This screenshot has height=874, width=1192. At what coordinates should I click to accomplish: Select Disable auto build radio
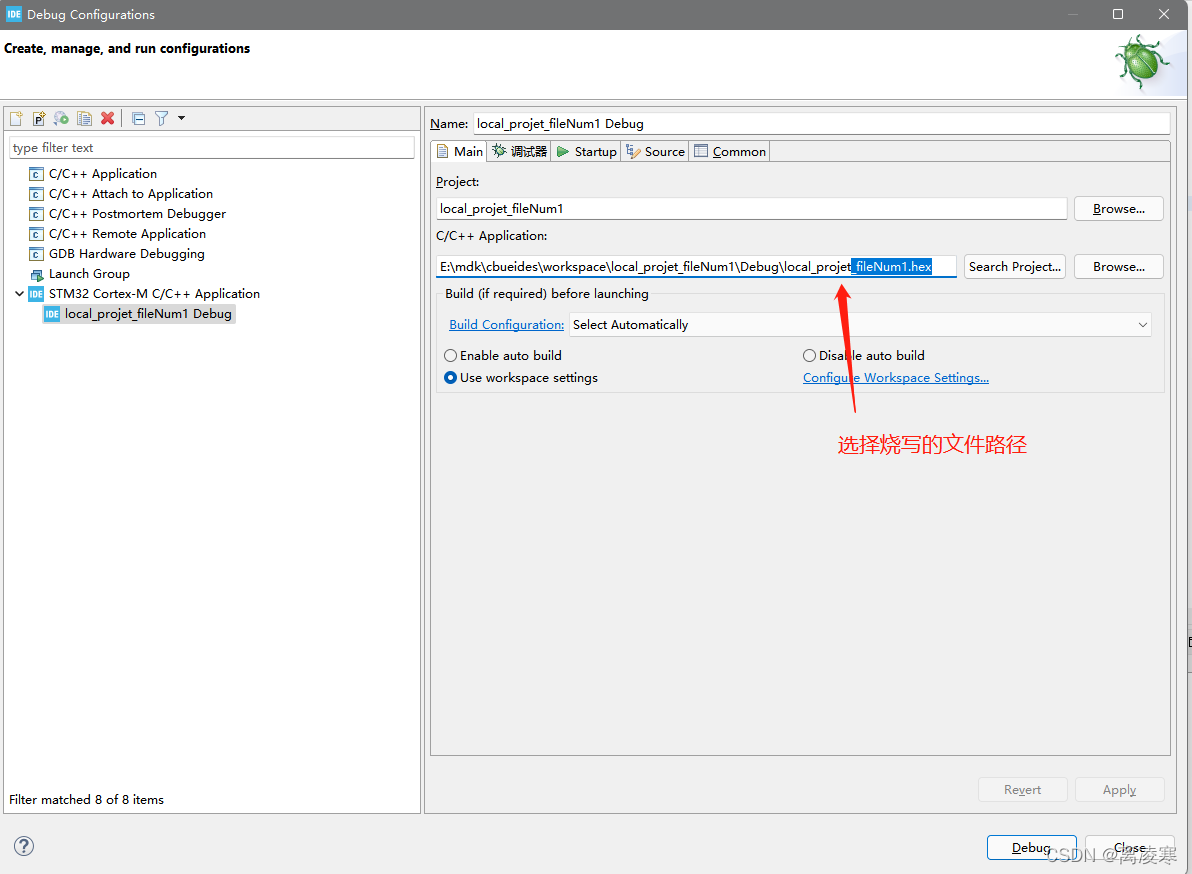pos(864,356)
